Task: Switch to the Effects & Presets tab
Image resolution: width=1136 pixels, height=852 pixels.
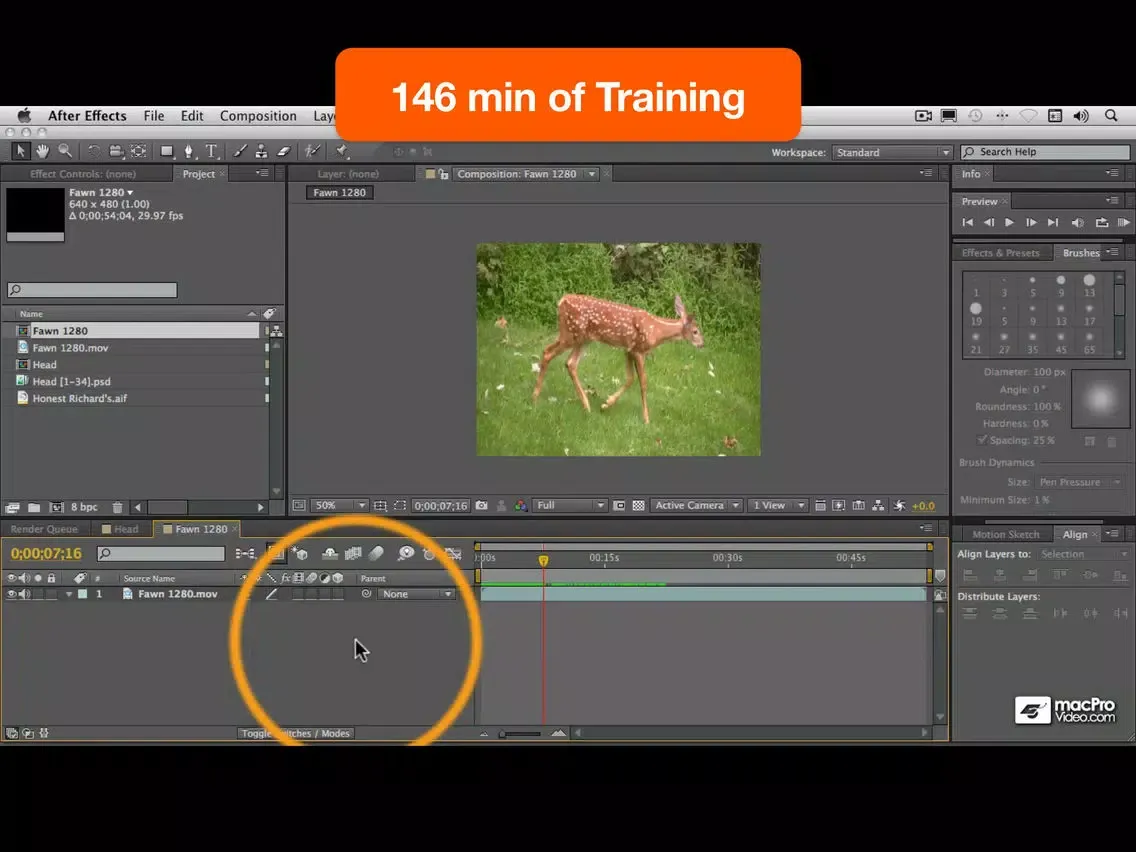Action: coord(1001,253)
